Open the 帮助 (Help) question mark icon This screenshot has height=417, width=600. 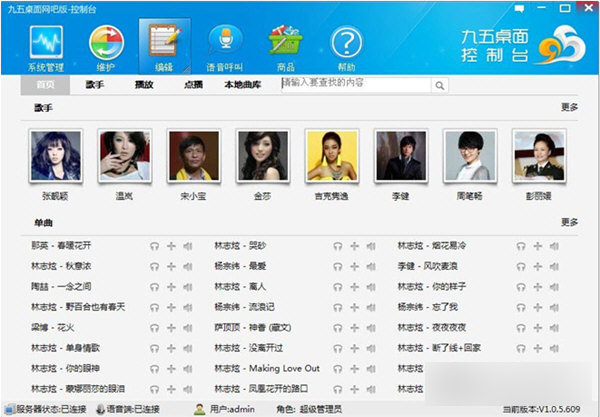[x=345, y=45]
